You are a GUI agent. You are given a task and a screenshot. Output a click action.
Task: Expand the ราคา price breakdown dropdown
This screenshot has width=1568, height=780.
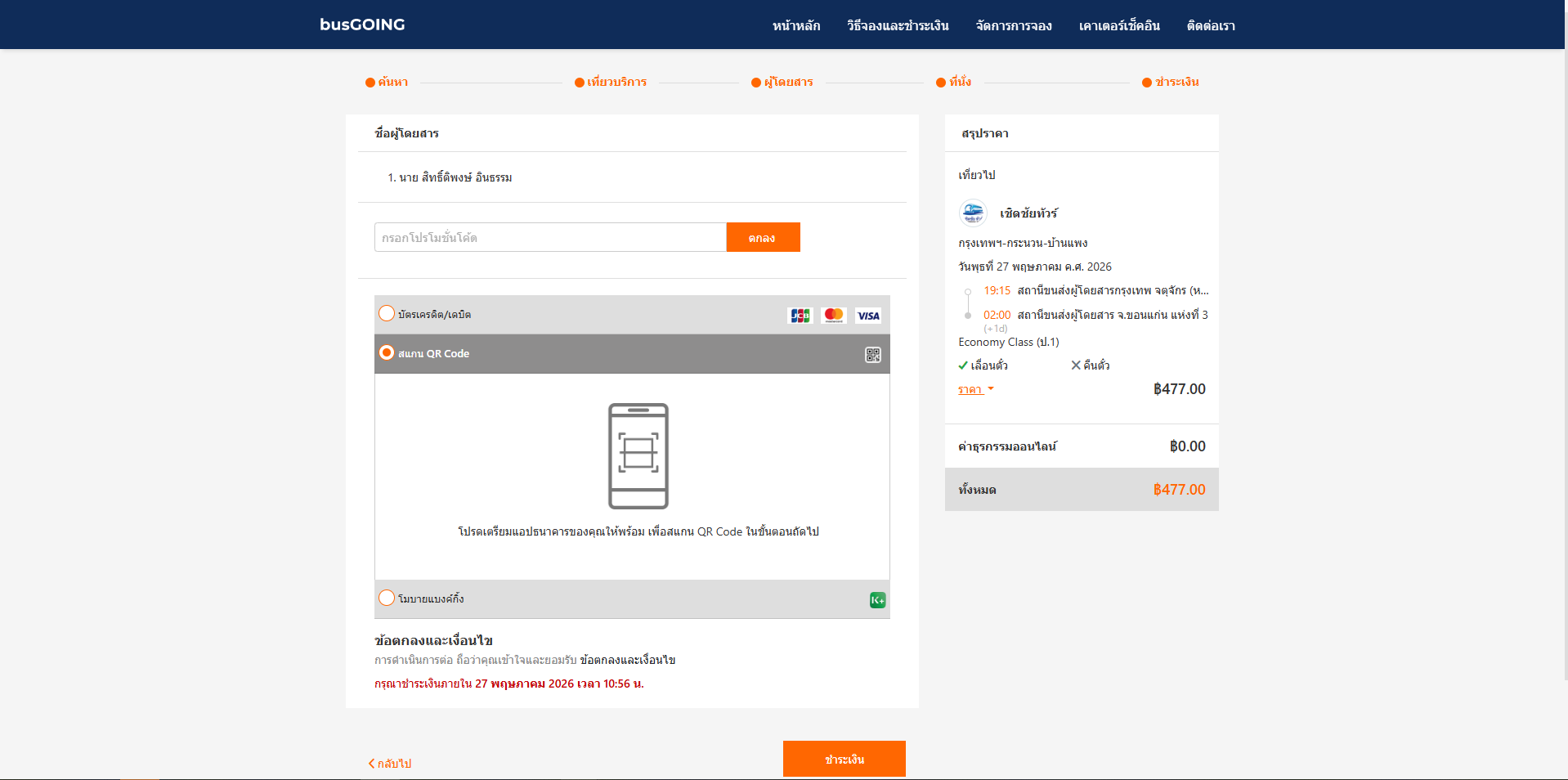coord(975,390)
